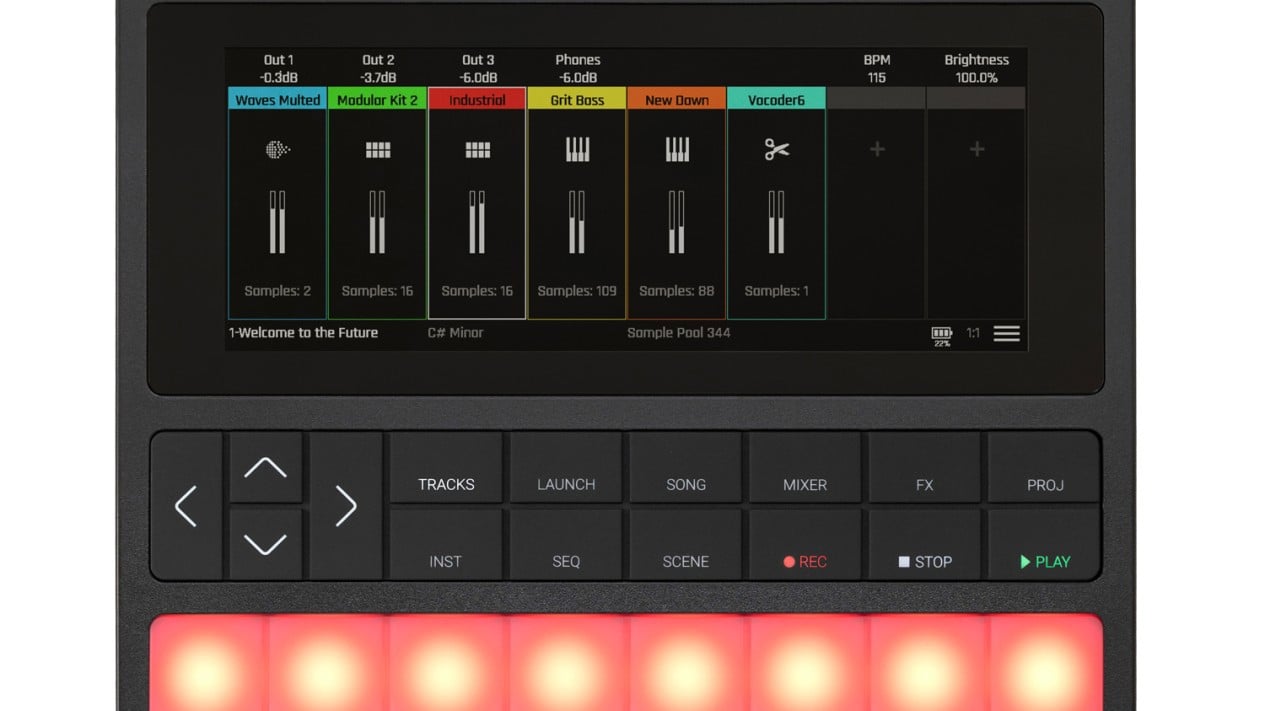This screenshot has width=1265, height=711.
Task: Tap the keyboard icon in New Down track
Action: [x=677, y=150]
